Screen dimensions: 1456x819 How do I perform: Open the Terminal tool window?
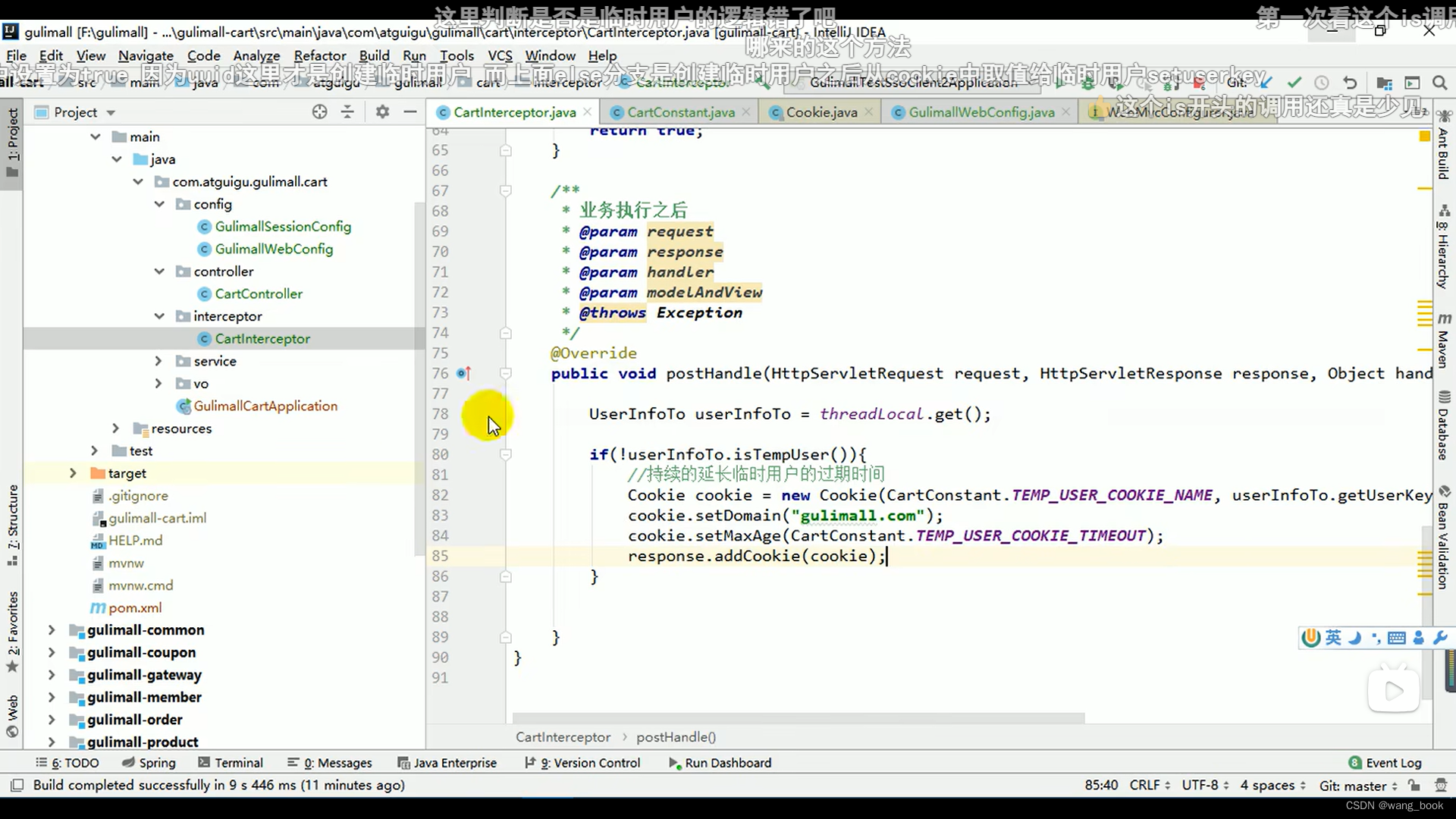(231, 763)
